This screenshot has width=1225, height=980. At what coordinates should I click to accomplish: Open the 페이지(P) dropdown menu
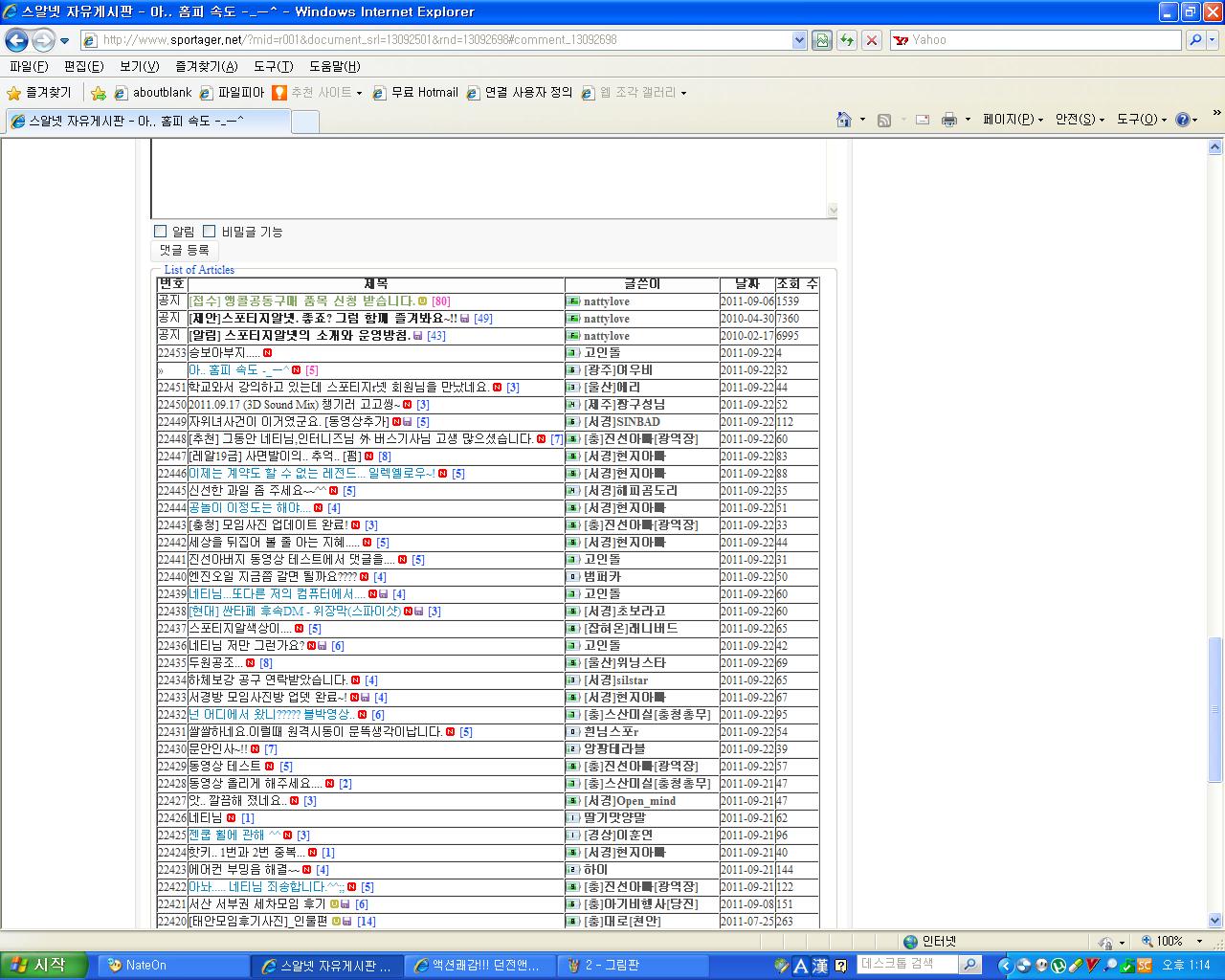[x=1013, y=120]
